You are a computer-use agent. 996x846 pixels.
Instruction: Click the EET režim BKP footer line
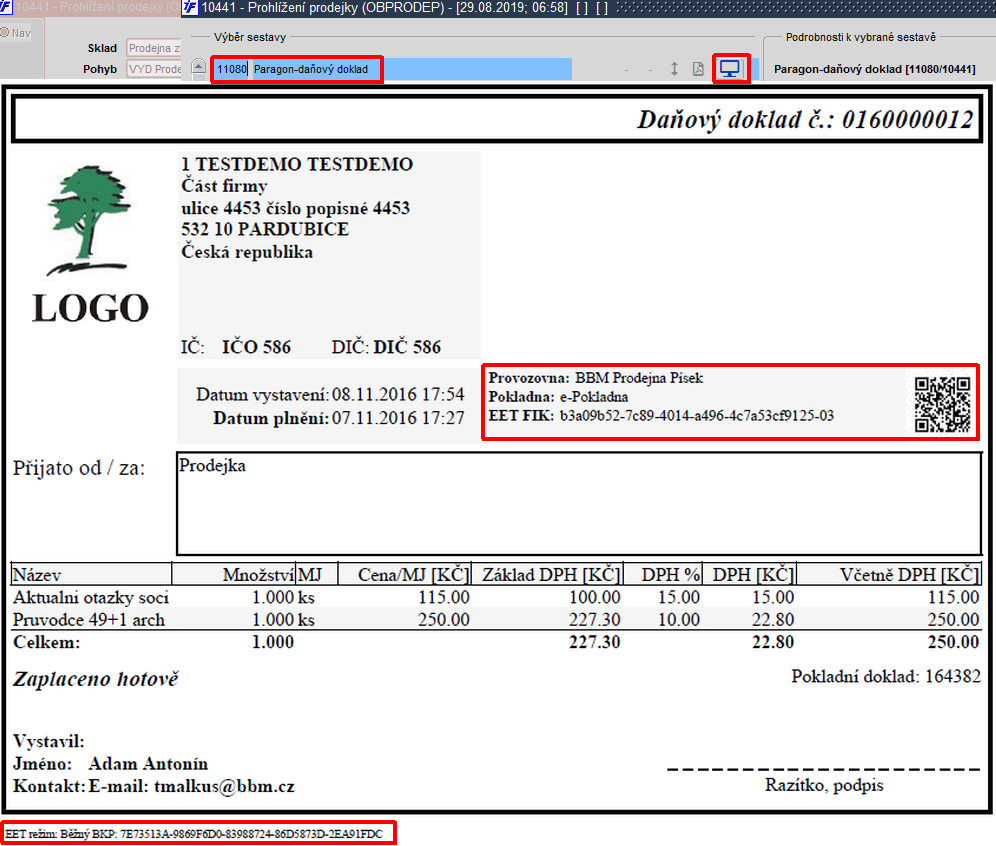[194, 834]
